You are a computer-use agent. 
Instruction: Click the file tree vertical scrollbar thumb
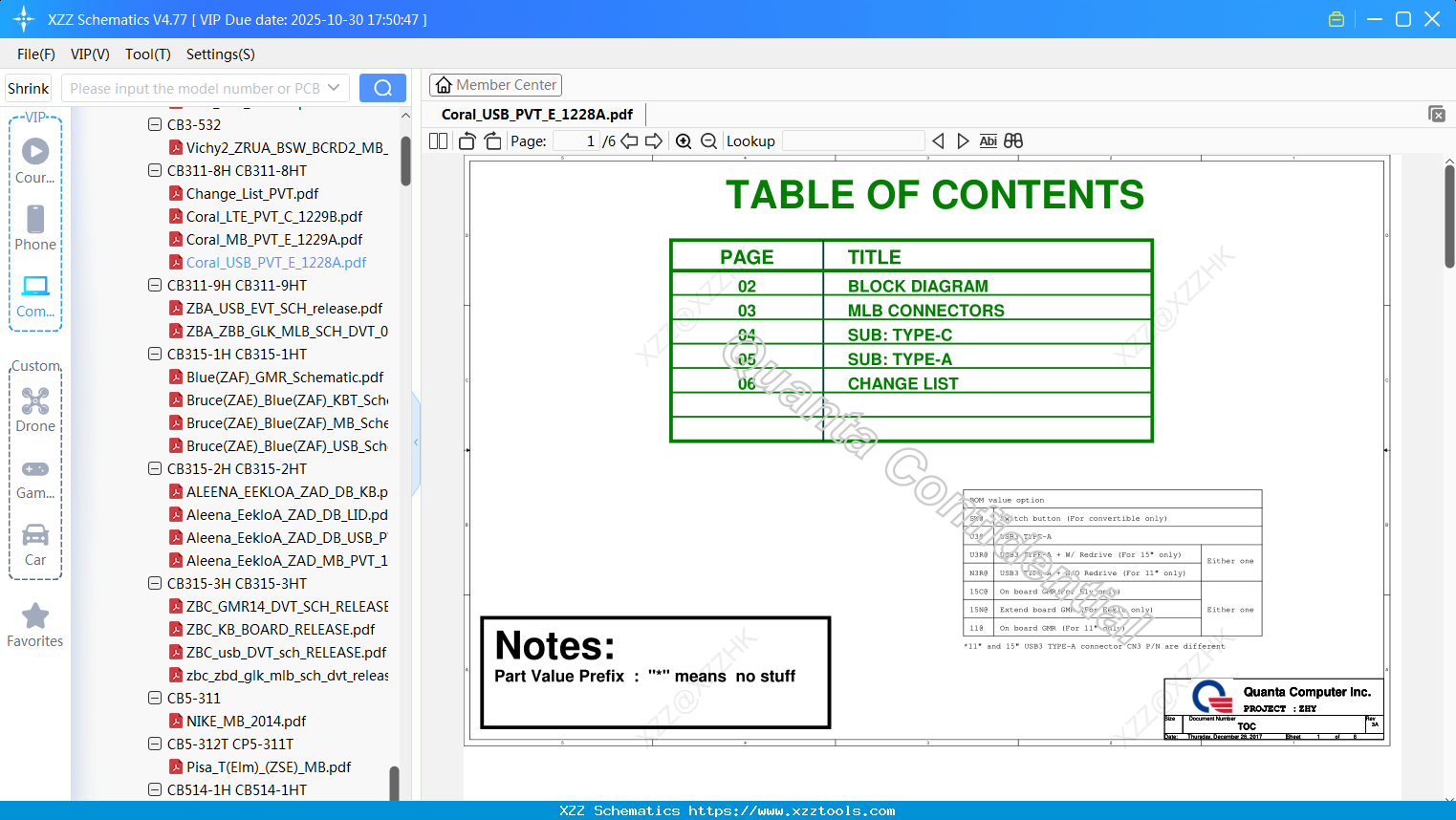pos(406,161)
